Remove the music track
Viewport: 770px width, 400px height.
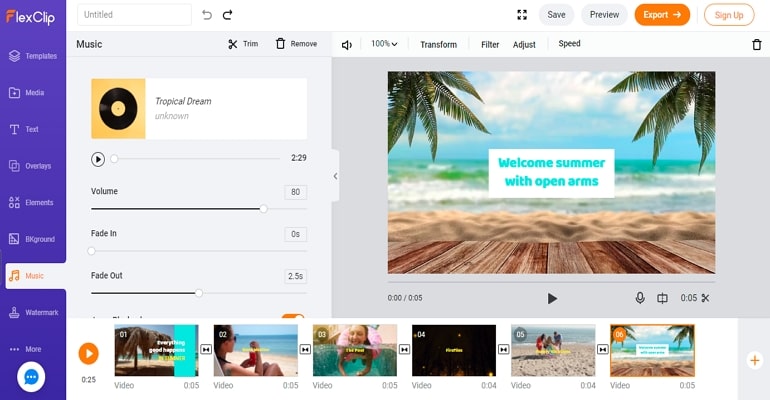tap(296, 44)
